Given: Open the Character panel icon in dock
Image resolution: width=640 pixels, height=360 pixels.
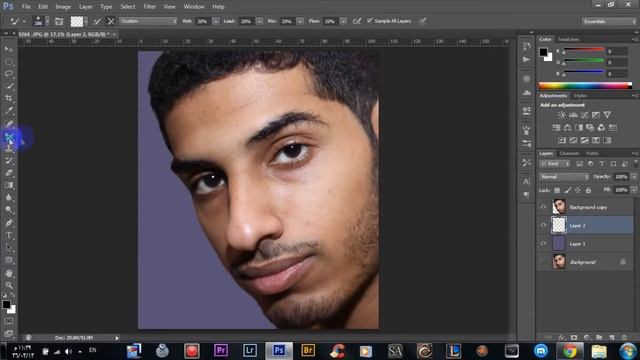Looking at the screenshot, I should coord(527,181).
